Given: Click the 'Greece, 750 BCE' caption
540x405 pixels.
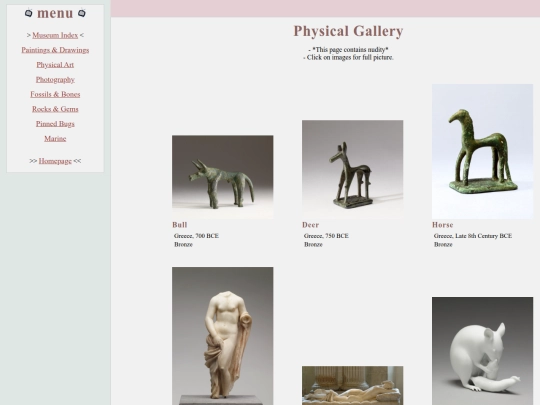Looking at the screenshot, I should pyautogui.click(x=326, y=236).
